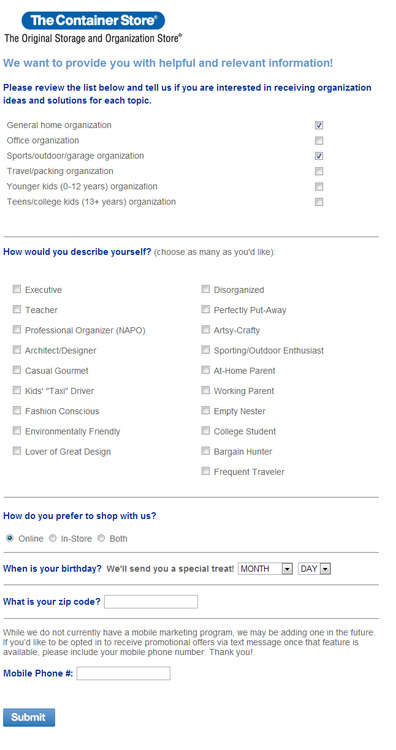Click the Submit button

[29, 717]
